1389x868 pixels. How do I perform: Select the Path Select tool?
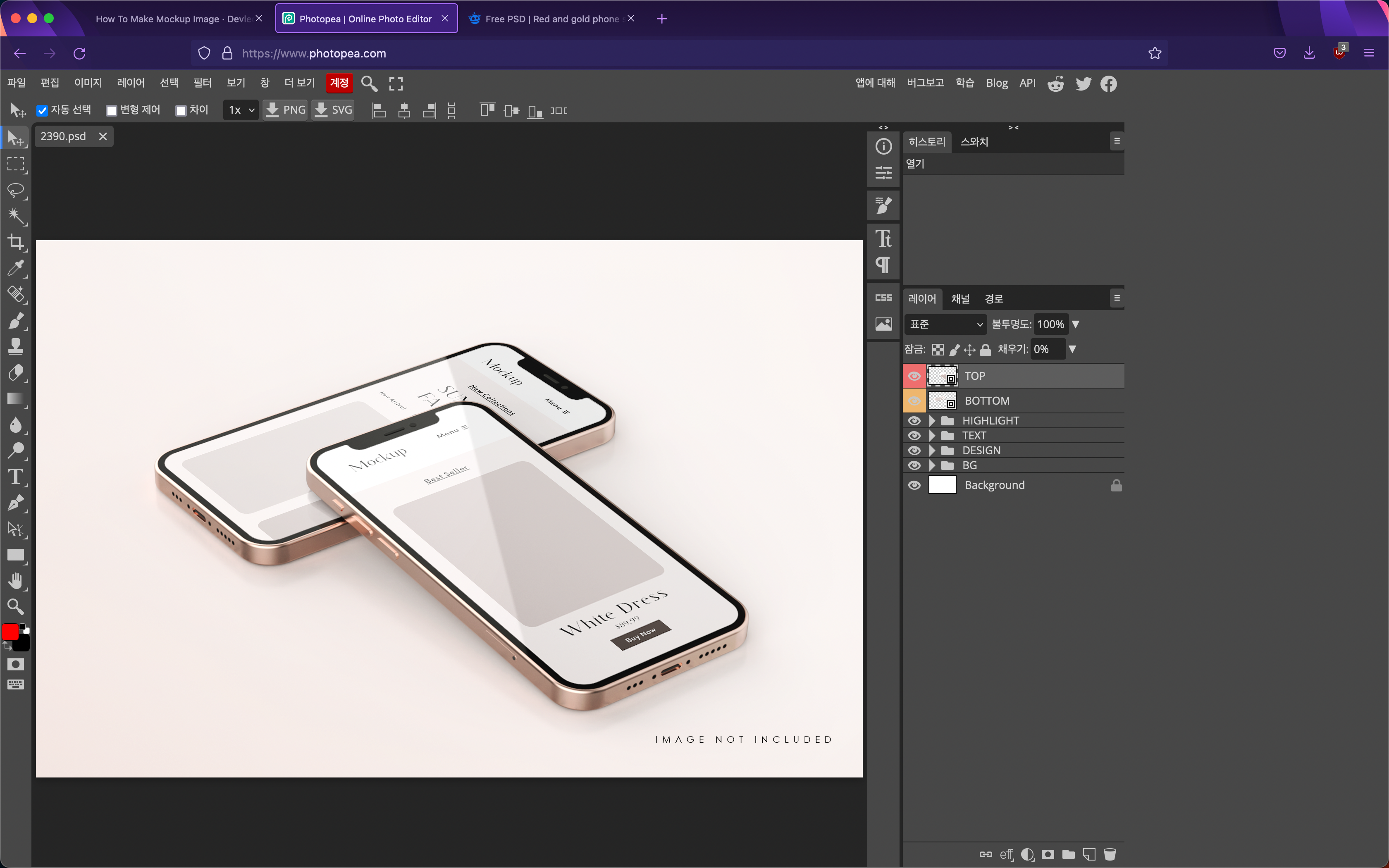15,529
